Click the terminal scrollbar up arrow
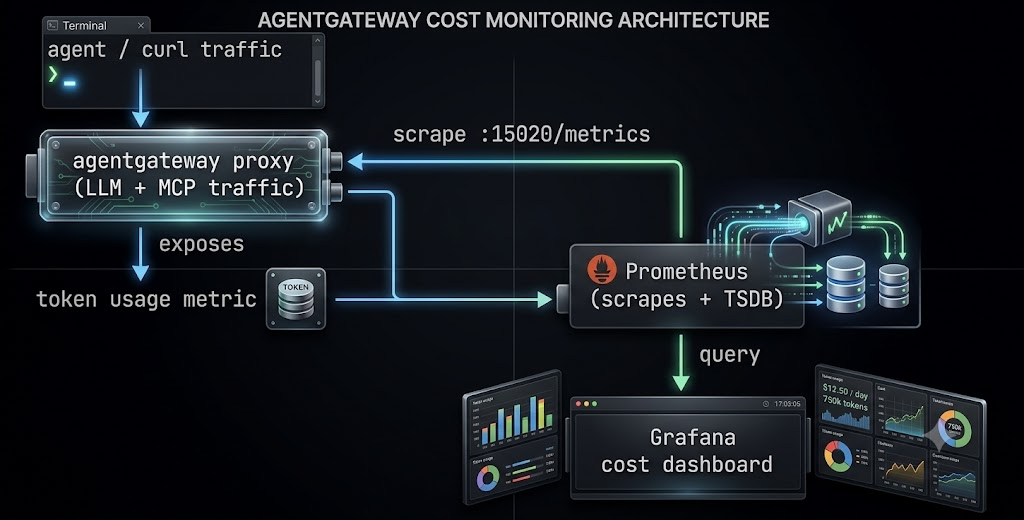The width and height of the screenshot is (1024, 520). point(317,41)
